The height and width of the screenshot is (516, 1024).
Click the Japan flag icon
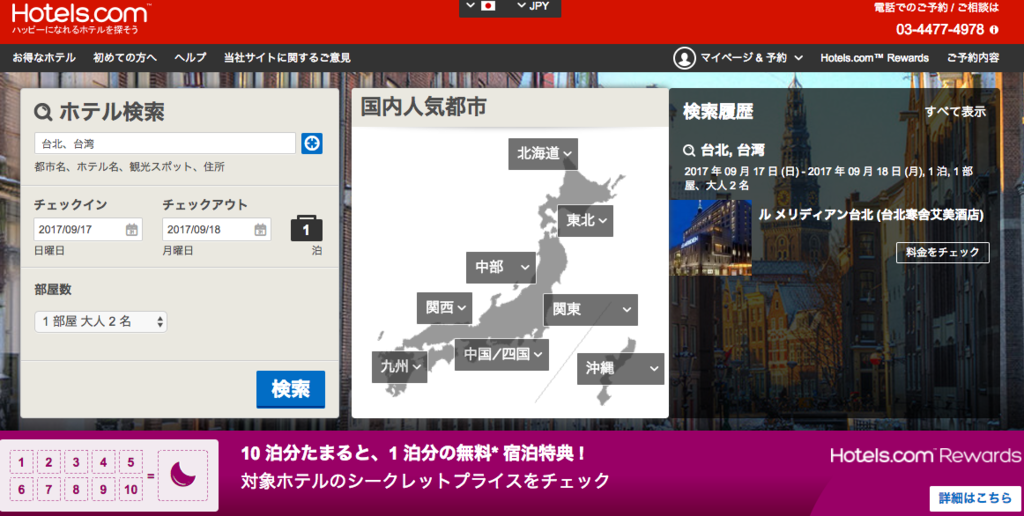488,6
